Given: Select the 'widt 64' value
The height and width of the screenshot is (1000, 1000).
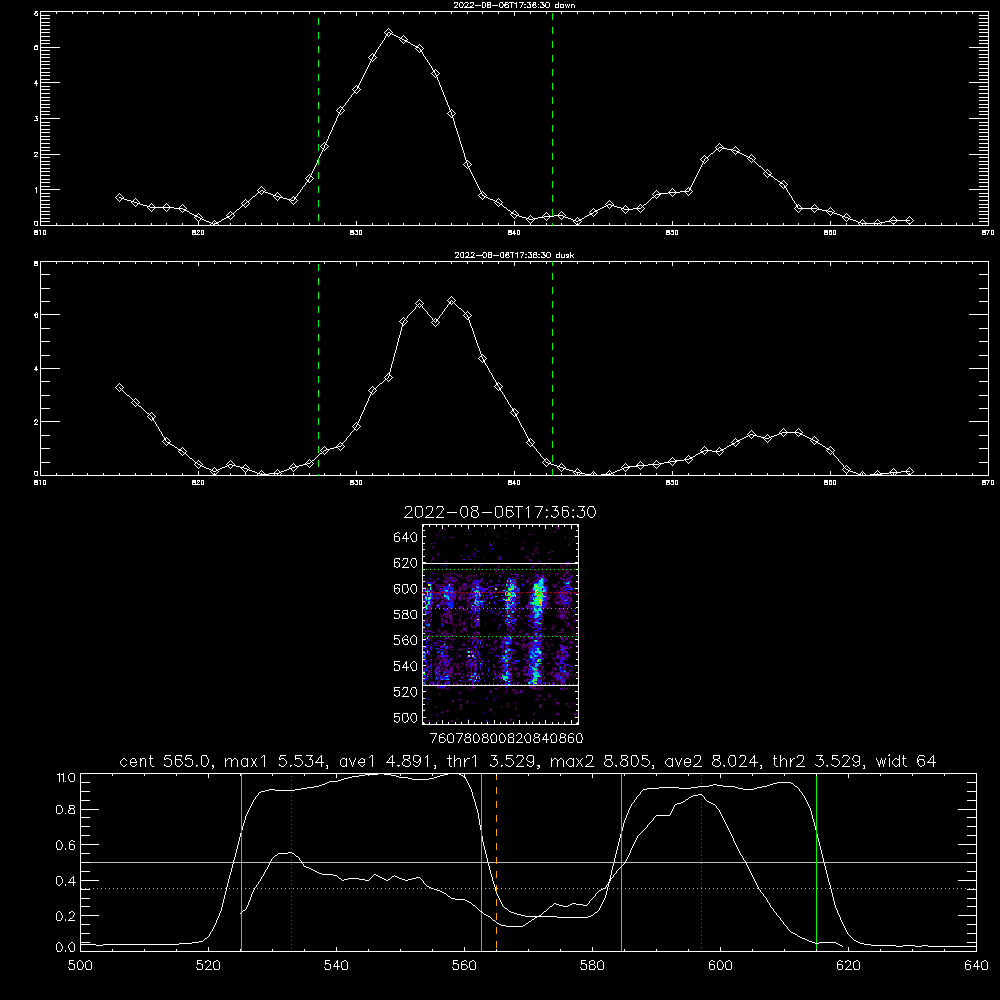Looking at the screenshot, I should (906, 761).
